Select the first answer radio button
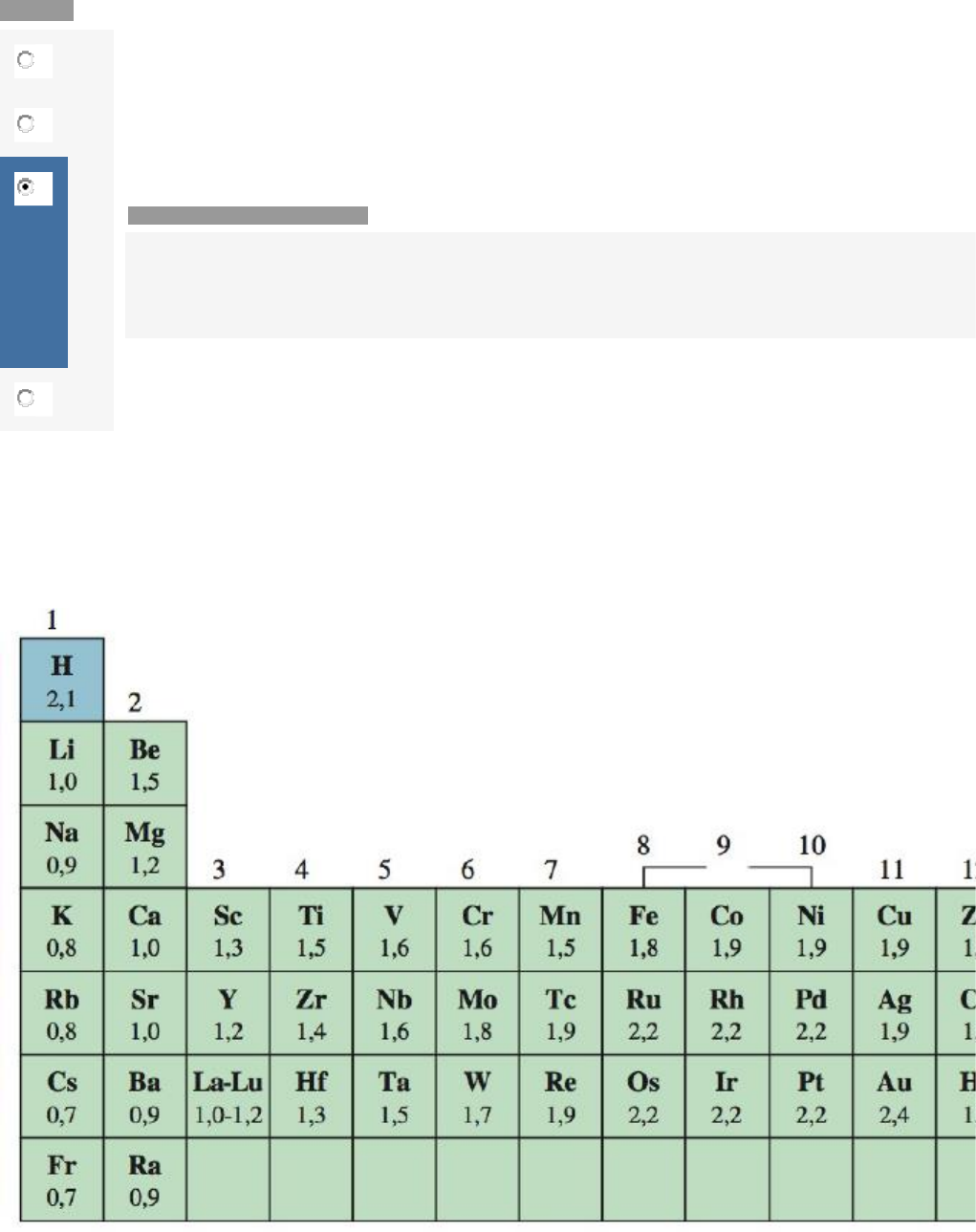Image resolution: width=976 pixels, height=1232 pixels. (x=26, y=60)
